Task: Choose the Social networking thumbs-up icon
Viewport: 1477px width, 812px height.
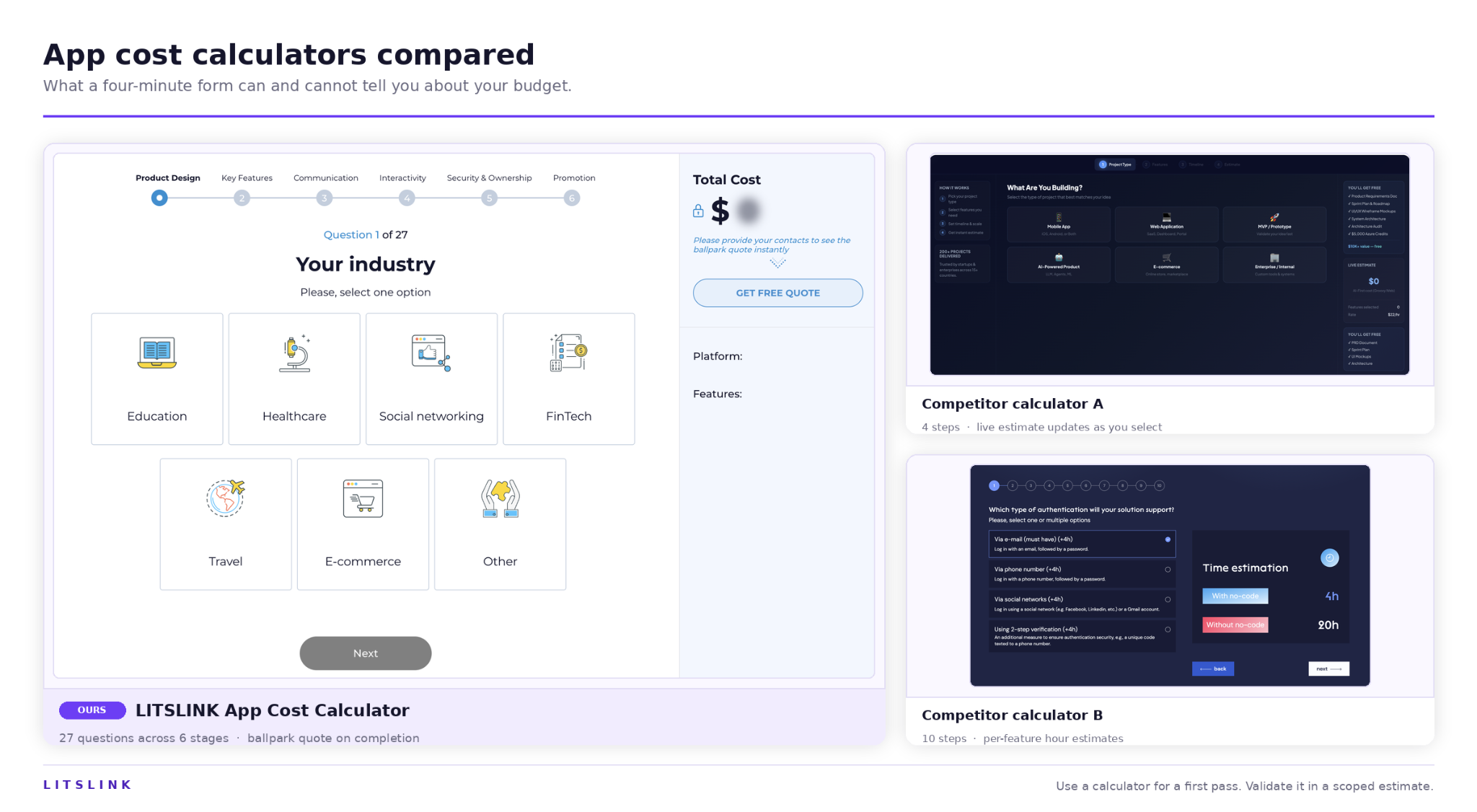Action: [x=431, y=353]
